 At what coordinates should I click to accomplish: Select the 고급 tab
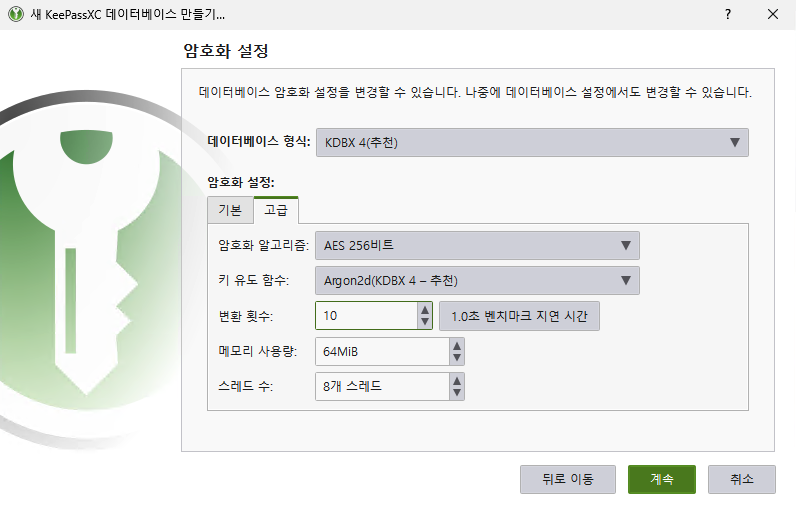(276, 211)
